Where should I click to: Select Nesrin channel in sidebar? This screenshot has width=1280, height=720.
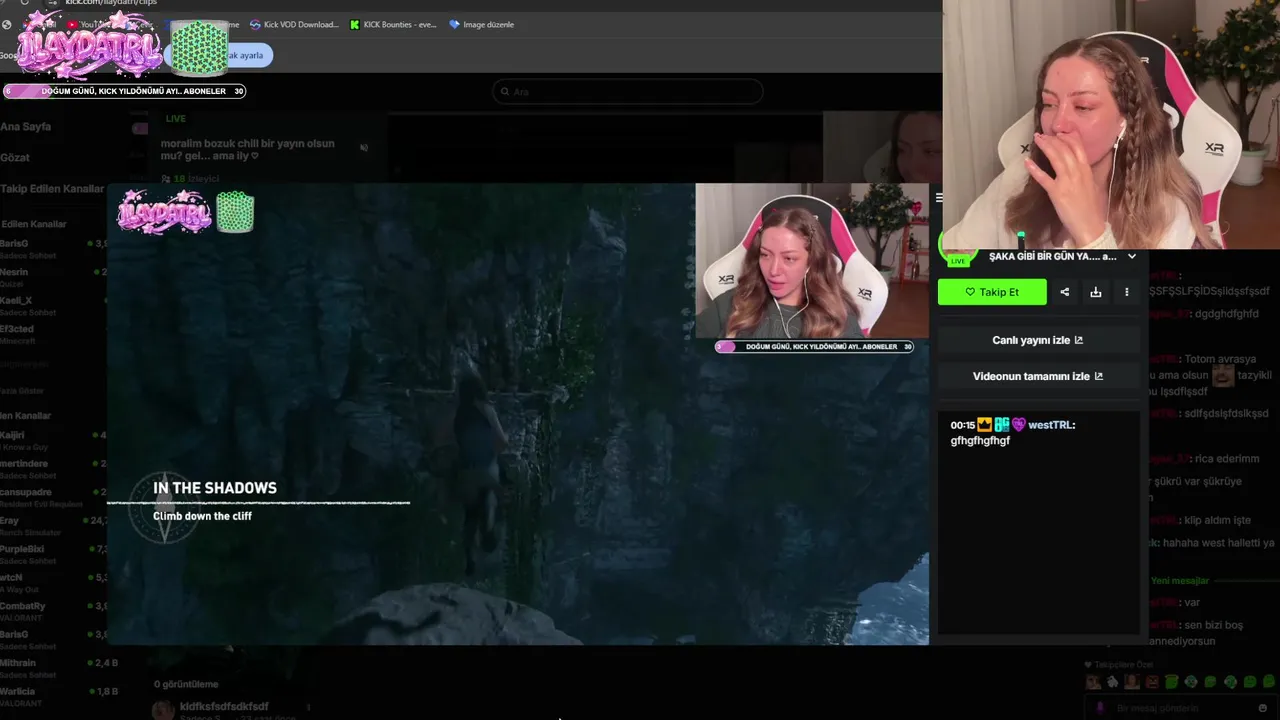coord(53,277)
